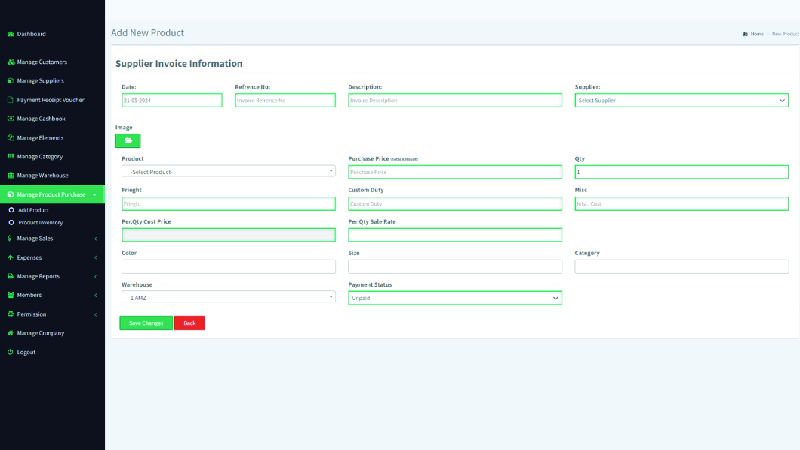The height and width of the screenshot is (450, 800).
Task: Click the Manage Cashbook icon
Action: click(11, 119)
